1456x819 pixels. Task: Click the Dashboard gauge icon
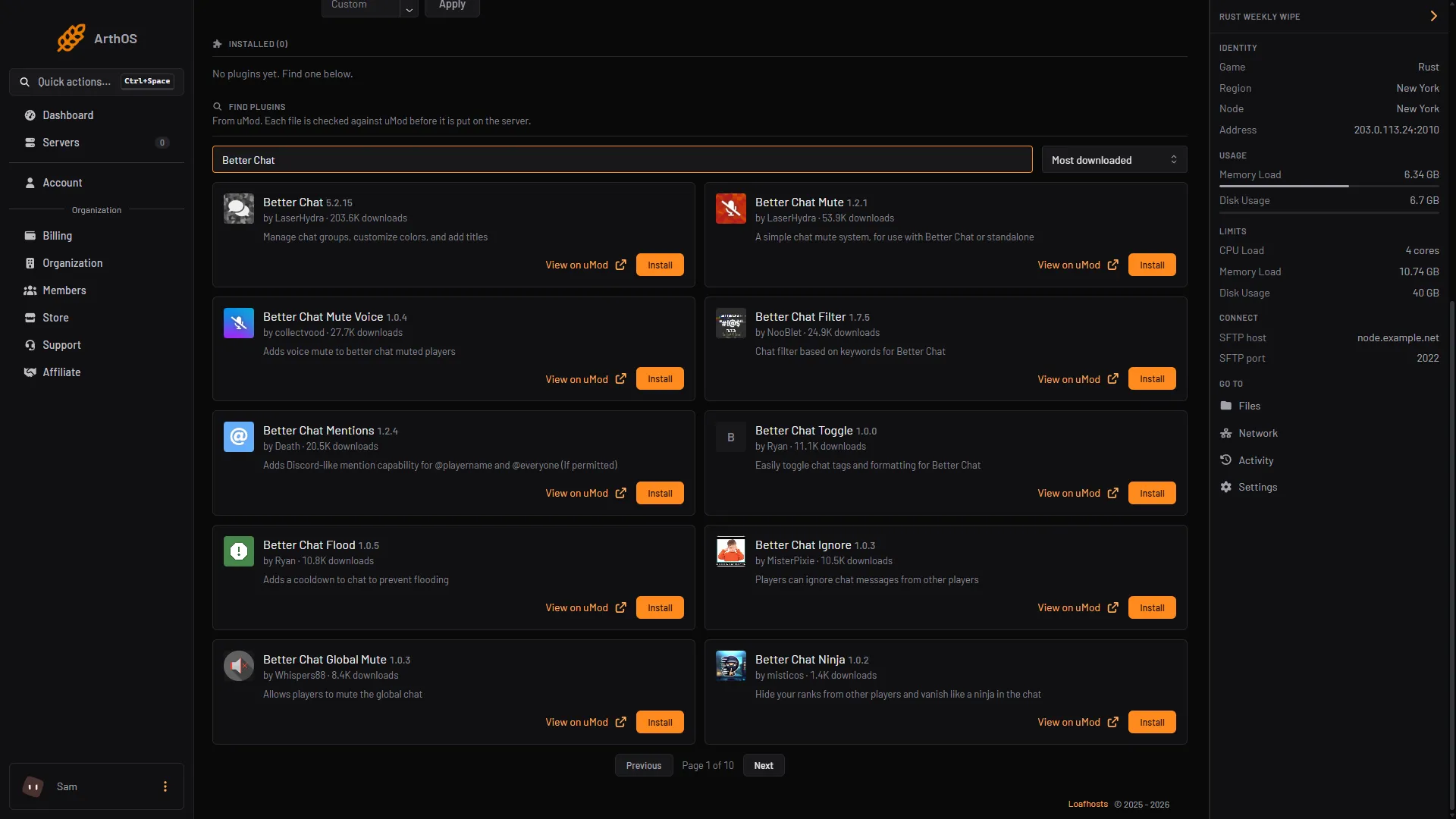click(x=30, y=115)
